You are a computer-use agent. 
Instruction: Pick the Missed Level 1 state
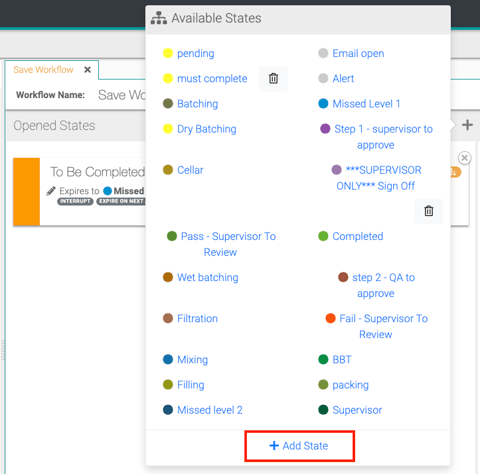pos(366,104)
